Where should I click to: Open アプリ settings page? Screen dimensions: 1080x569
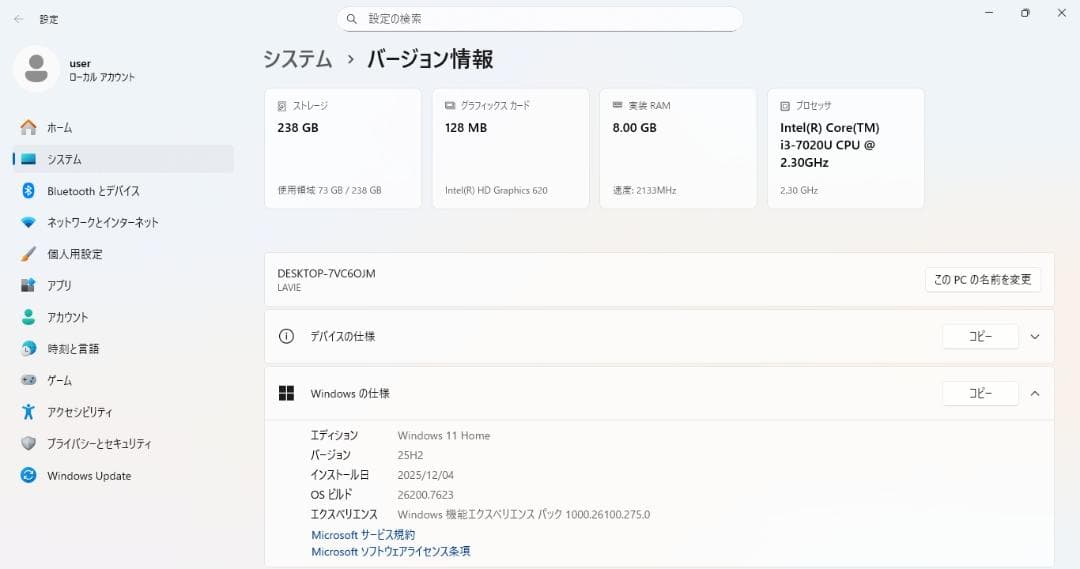[123, 285]
